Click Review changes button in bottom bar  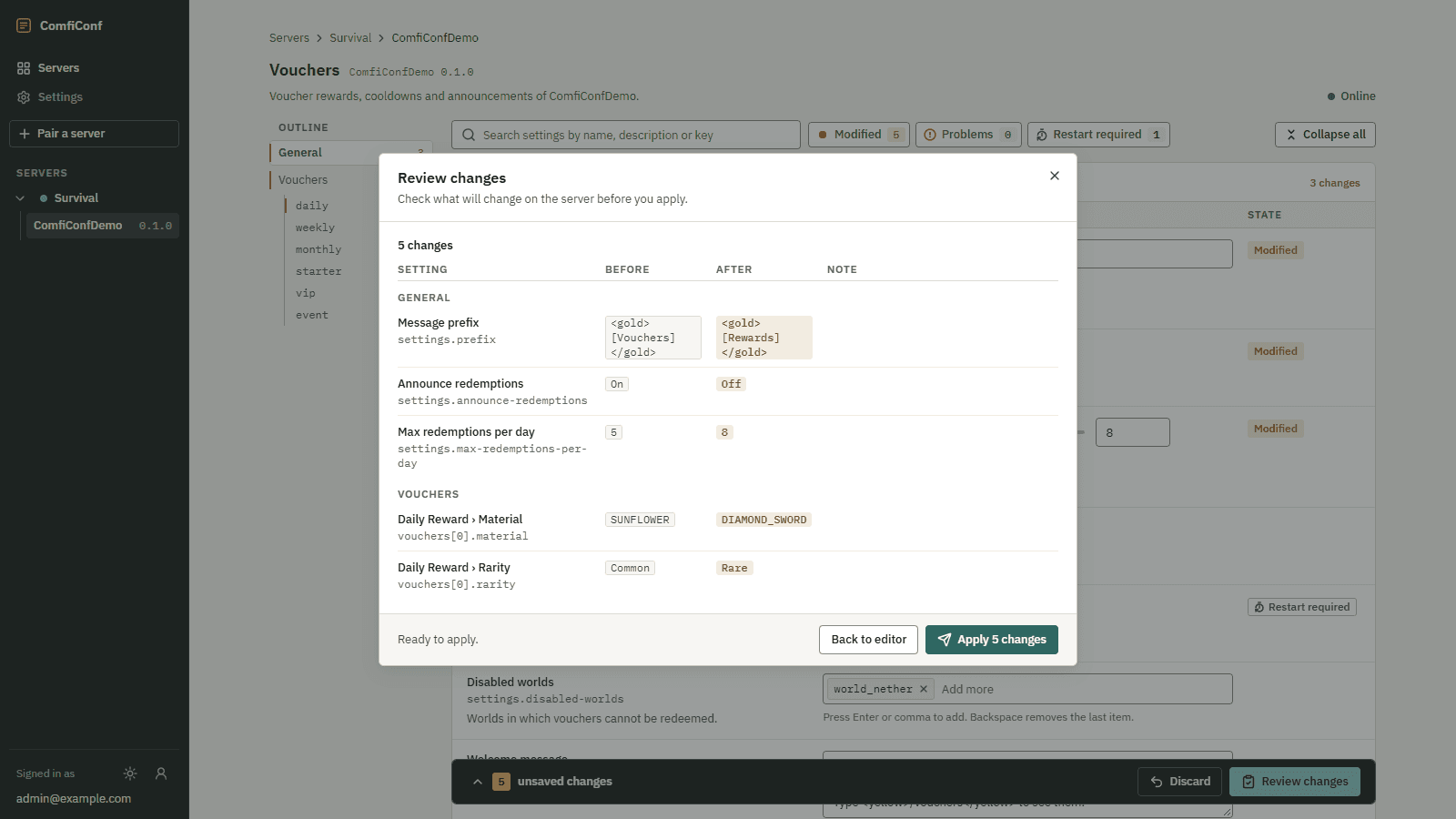(1295, 782)
